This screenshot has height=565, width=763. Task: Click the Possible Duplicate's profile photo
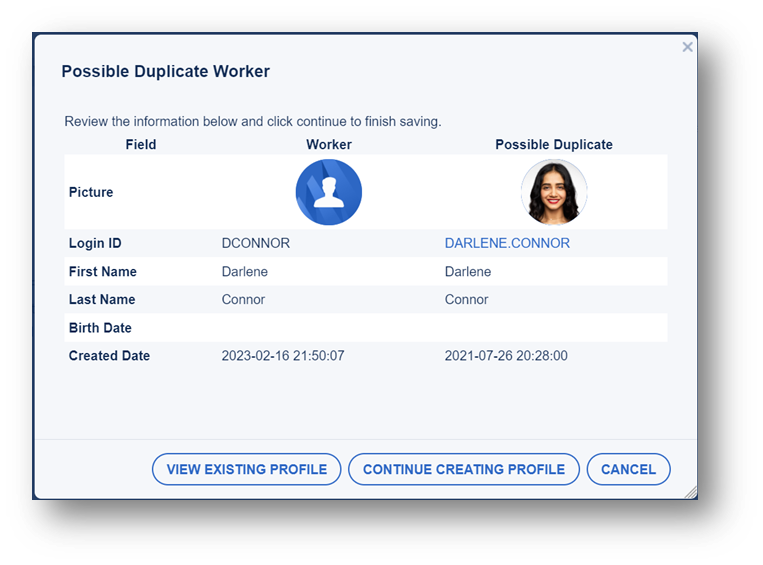553,192
